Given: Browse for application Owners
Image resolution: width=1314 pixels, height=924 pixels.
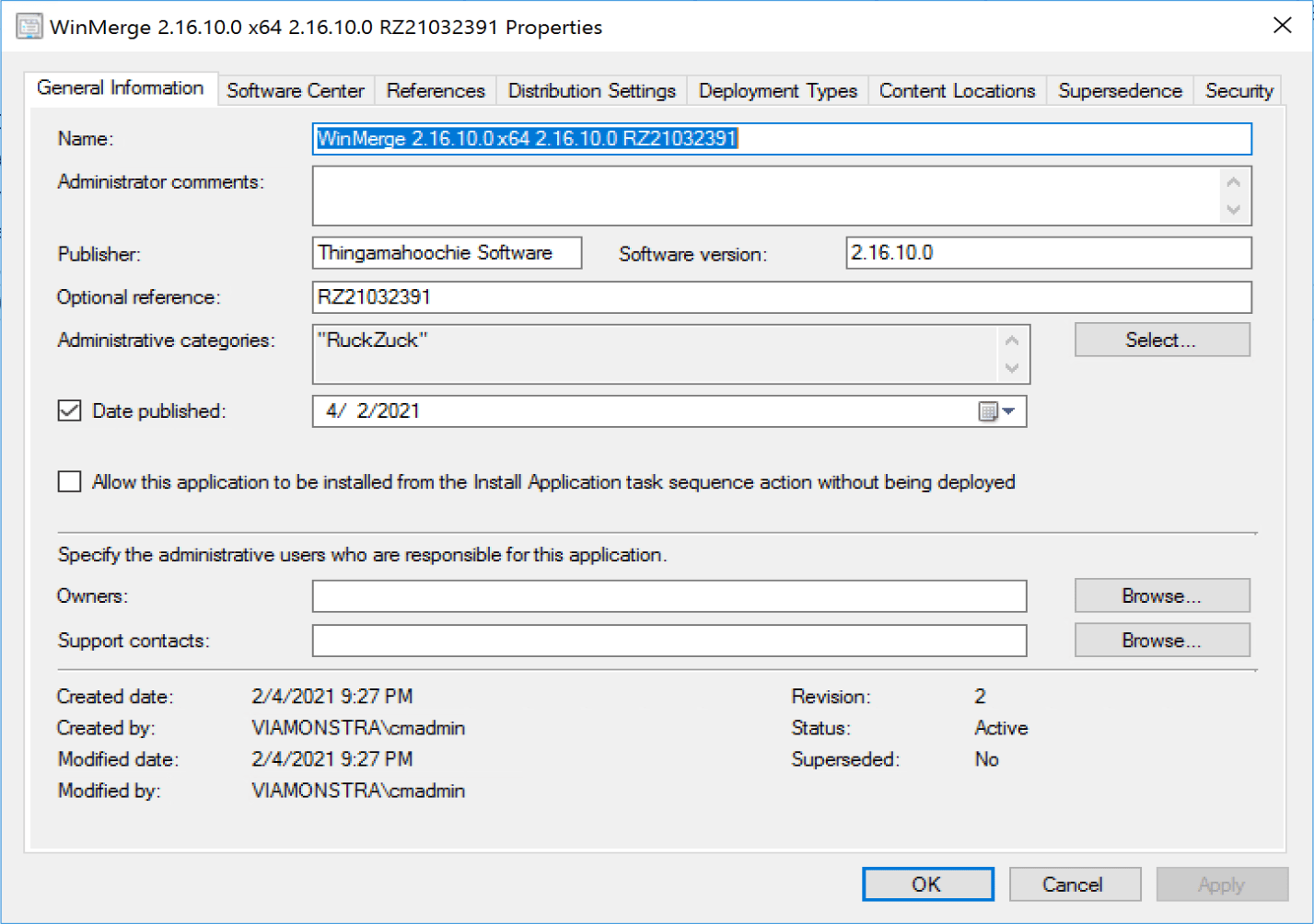Looking at the screenshot, I should tap(1161, 595).
